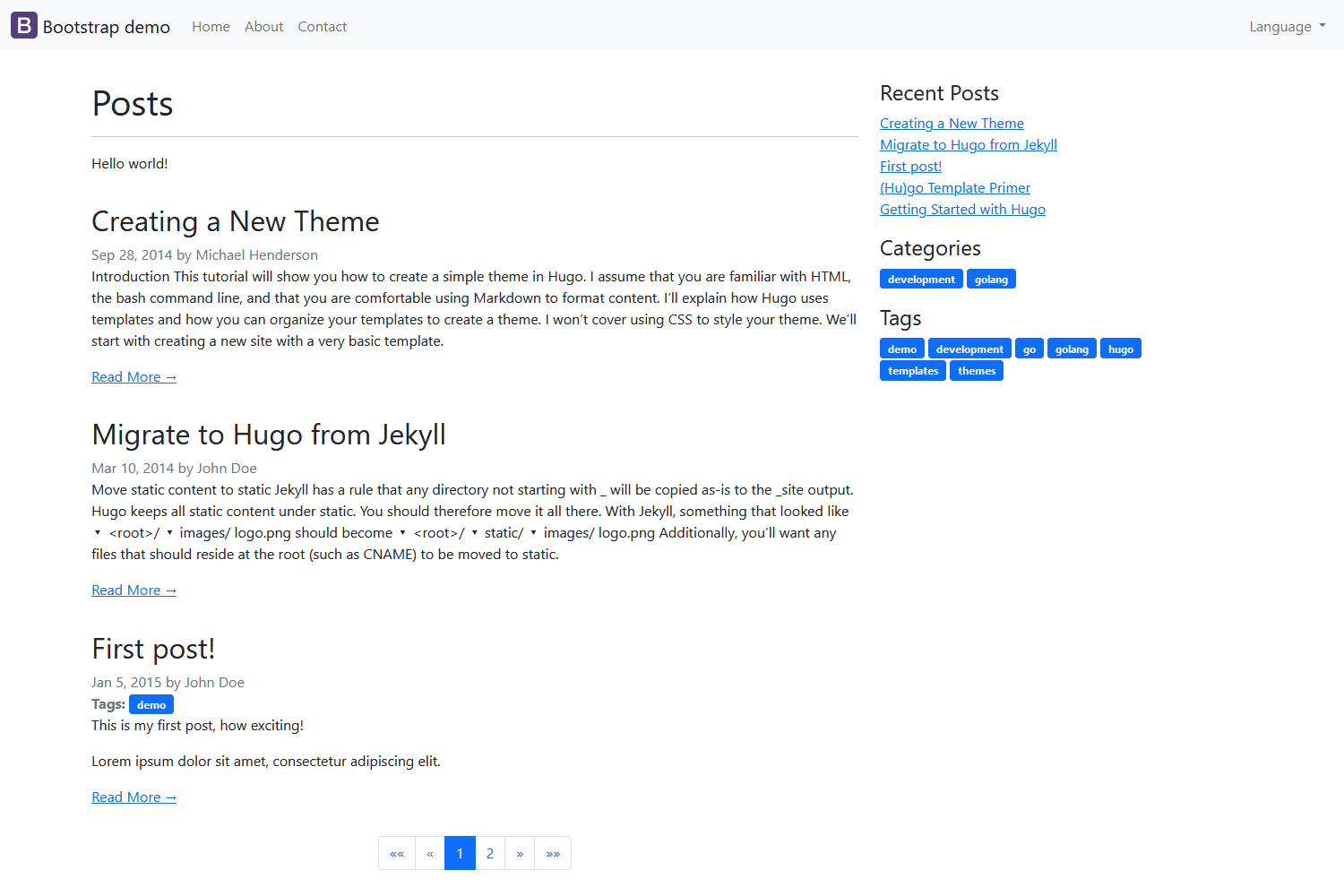
Task: Click the Bootstrap logo icon
Action: (x=24, y=26)
